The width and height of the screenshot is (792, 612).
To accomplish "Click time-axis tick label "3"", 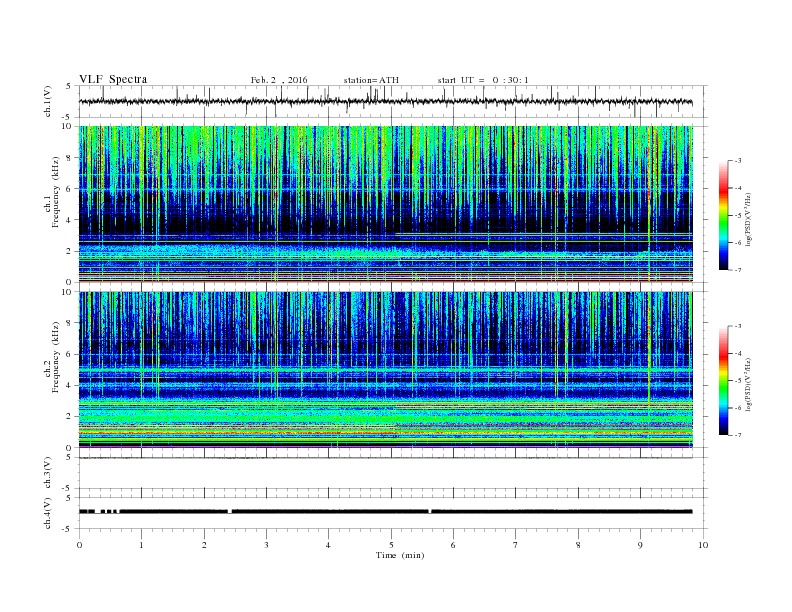I will 266,545.
